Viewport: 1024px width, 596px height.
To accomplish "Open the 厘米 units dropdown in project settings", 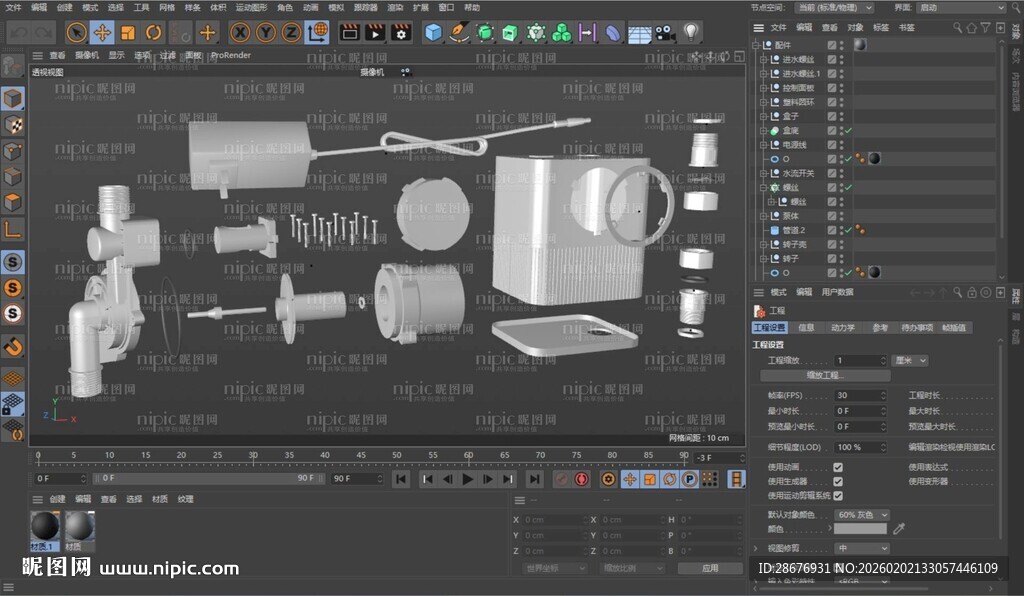I will pos(910,360).
